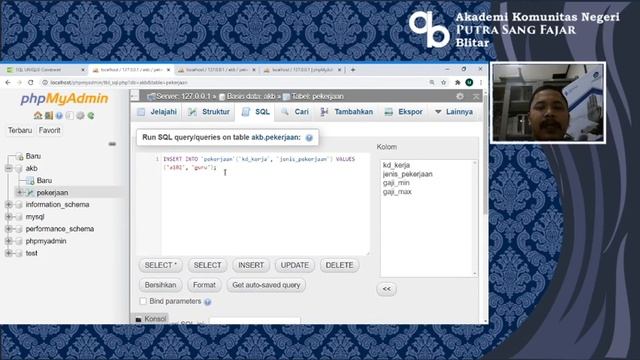
Task: Expand information_schema database node
Action: point(9,204)
